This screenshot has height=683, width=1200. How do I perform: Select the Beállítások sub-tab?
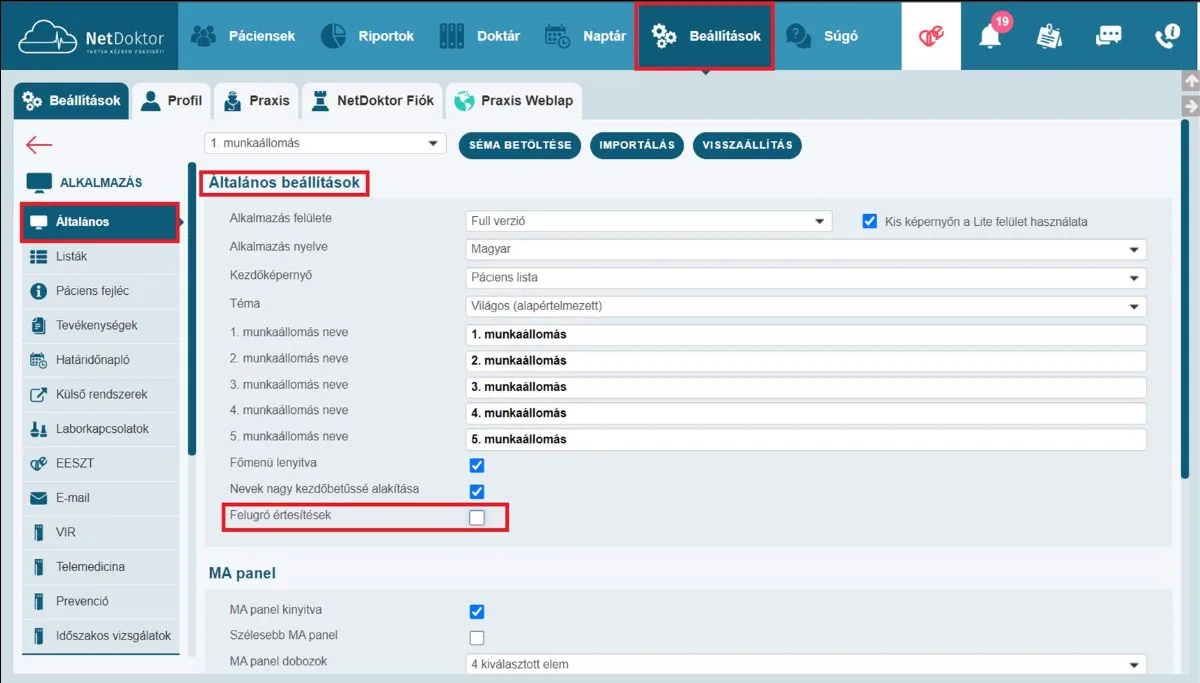[71, 101]
